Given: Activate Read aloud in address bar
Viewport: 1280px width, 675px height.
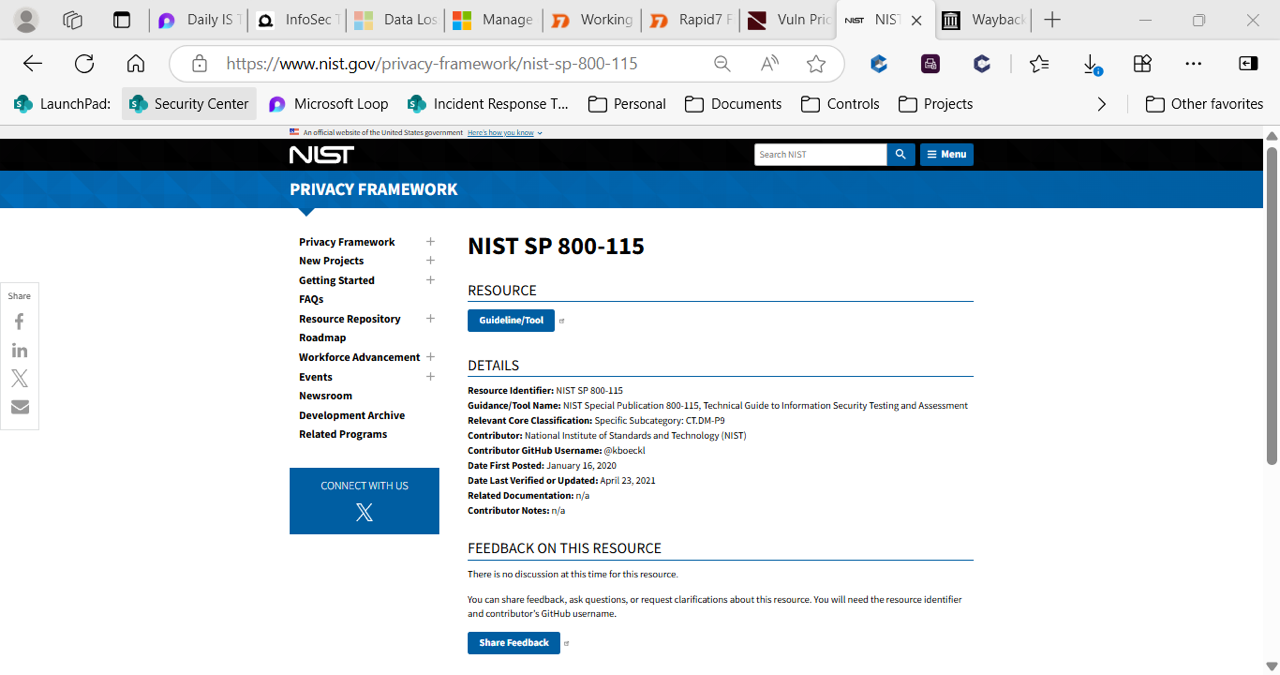Looking at the screenshot, I should 770,64.
